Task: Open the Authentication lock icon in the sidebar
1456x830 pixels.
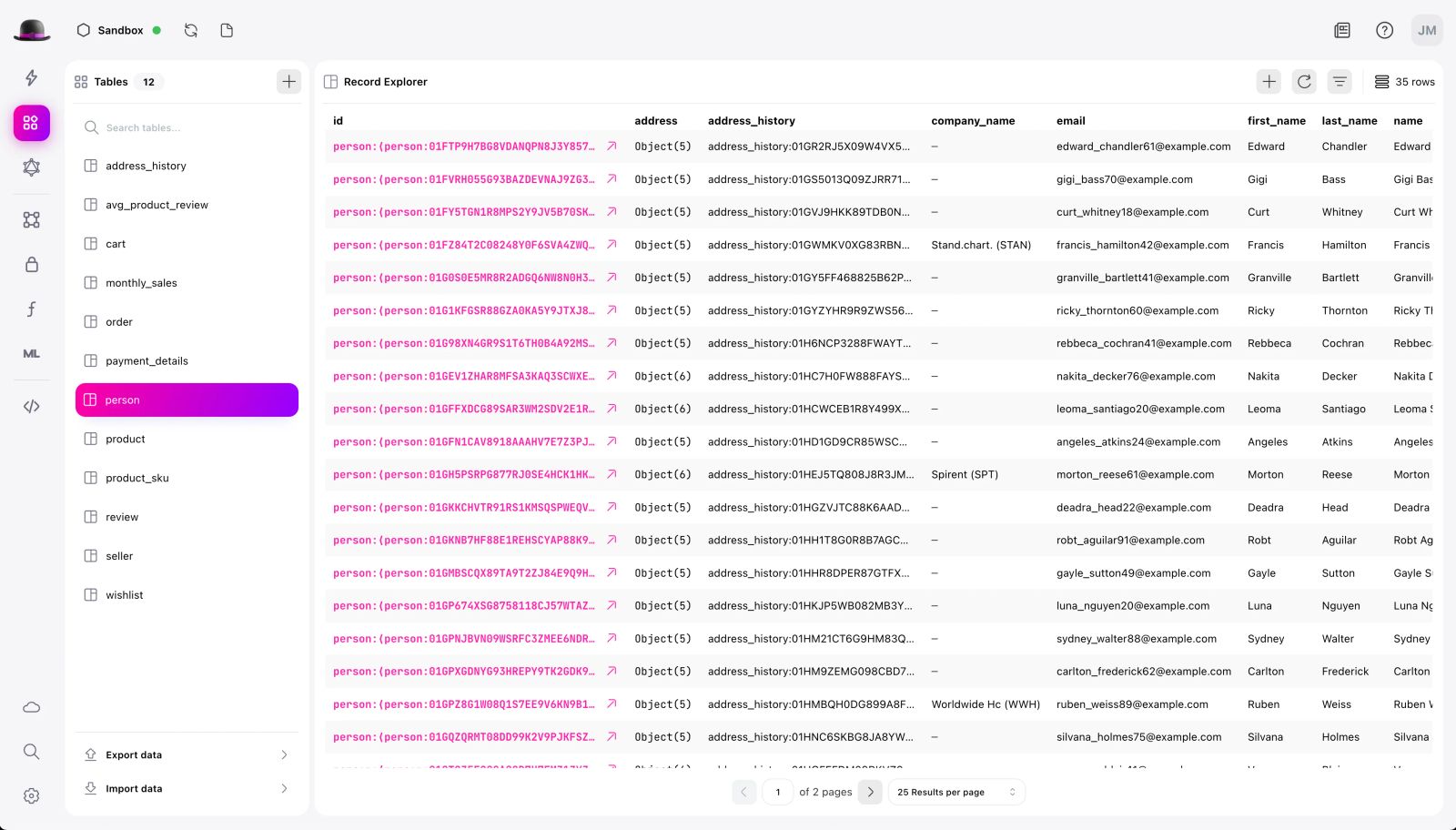Action: pyautogui.click(x=31, y=265)
